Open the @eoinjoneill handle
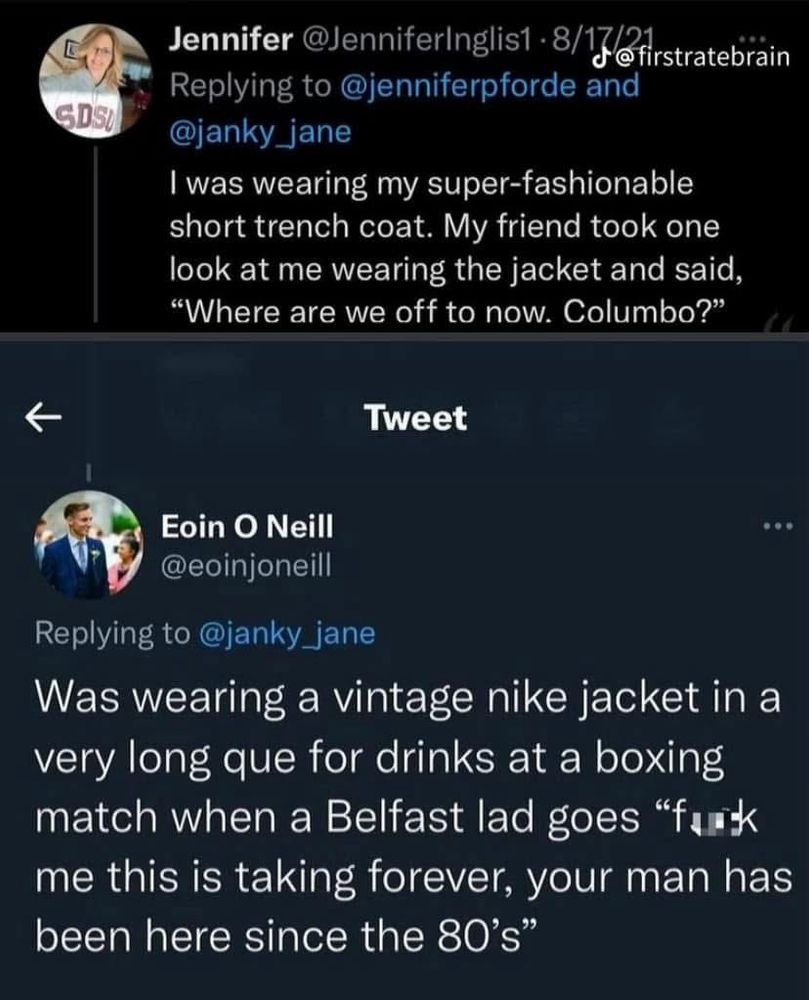809x1000 pixels. (246, 568)
